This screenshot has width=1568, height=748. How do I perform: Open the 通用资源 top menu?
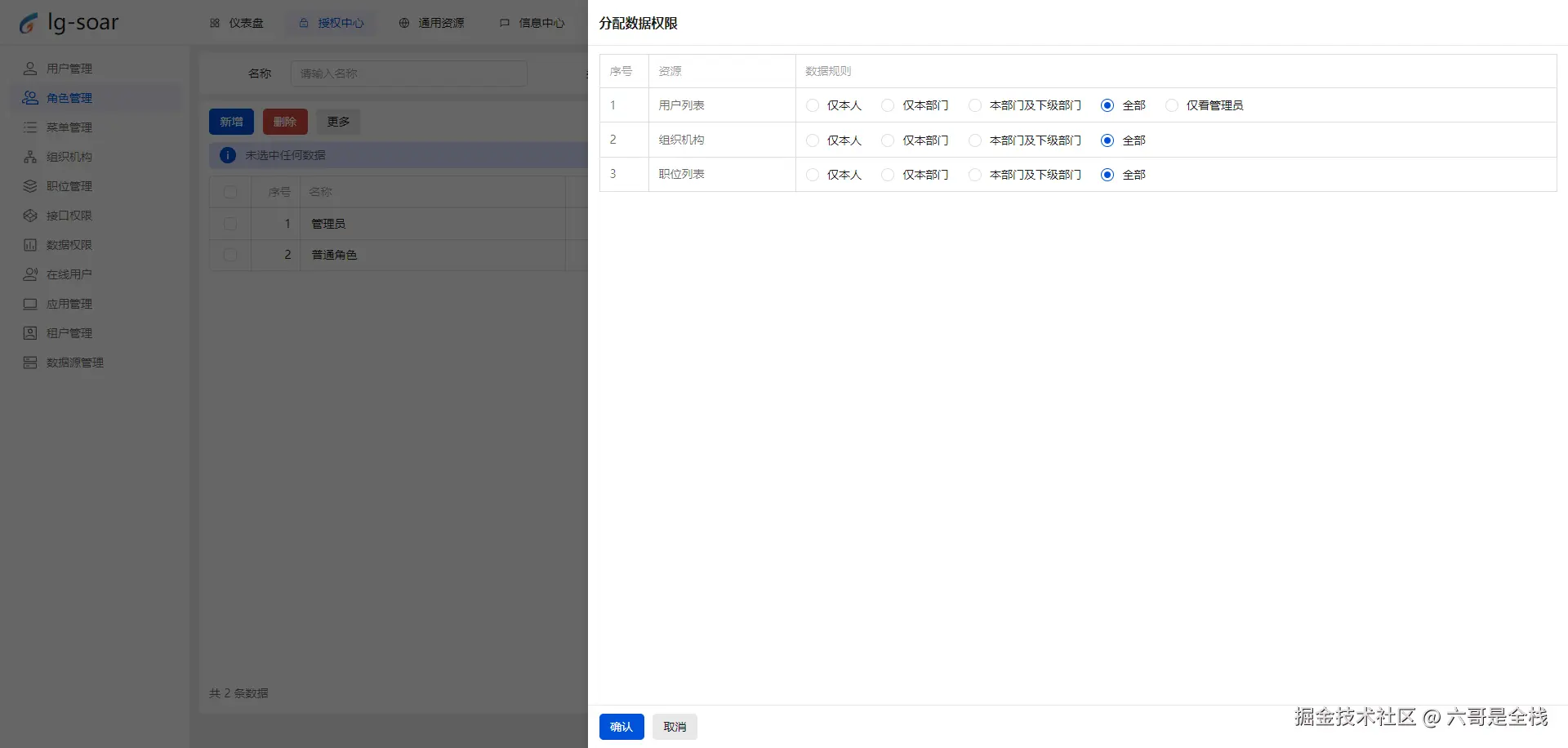(x=432, y=23)
